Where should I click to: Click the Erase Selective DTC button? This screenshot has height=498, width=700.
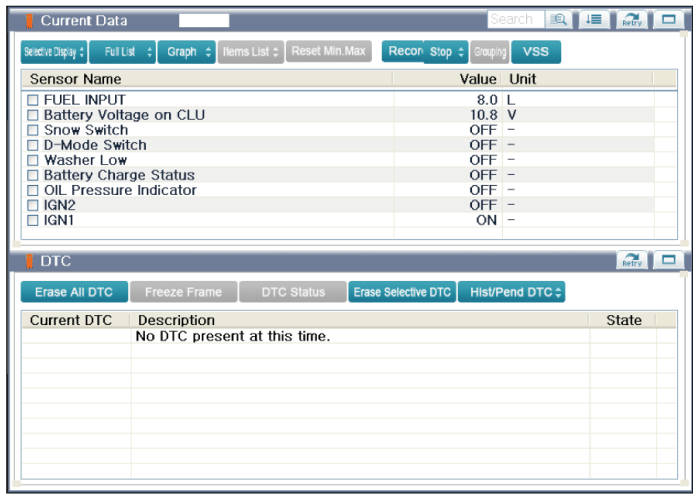click(x=402, y=292)
